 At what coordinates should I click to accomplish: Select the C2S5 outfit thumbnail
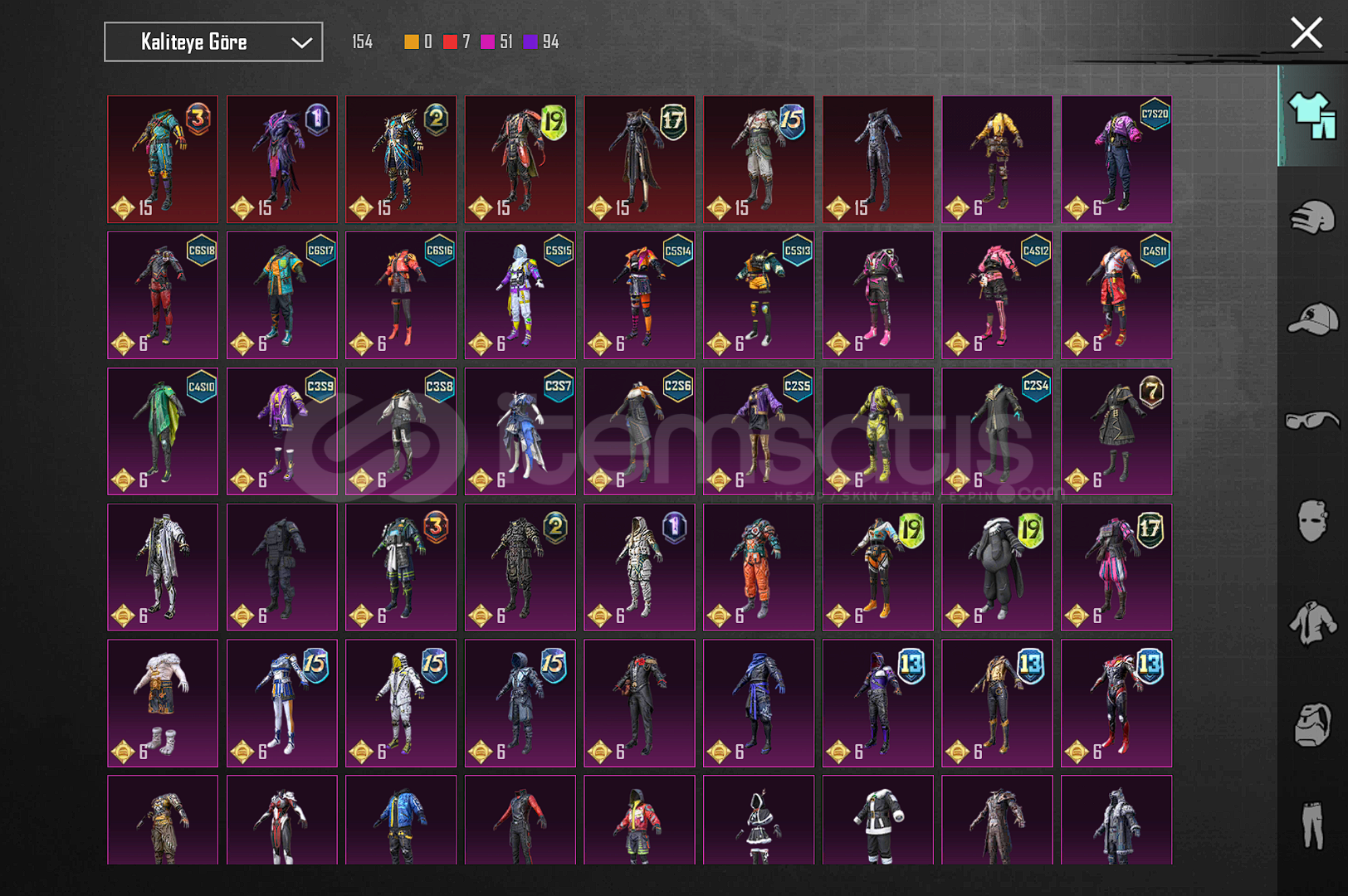click(x=759, y=431)
